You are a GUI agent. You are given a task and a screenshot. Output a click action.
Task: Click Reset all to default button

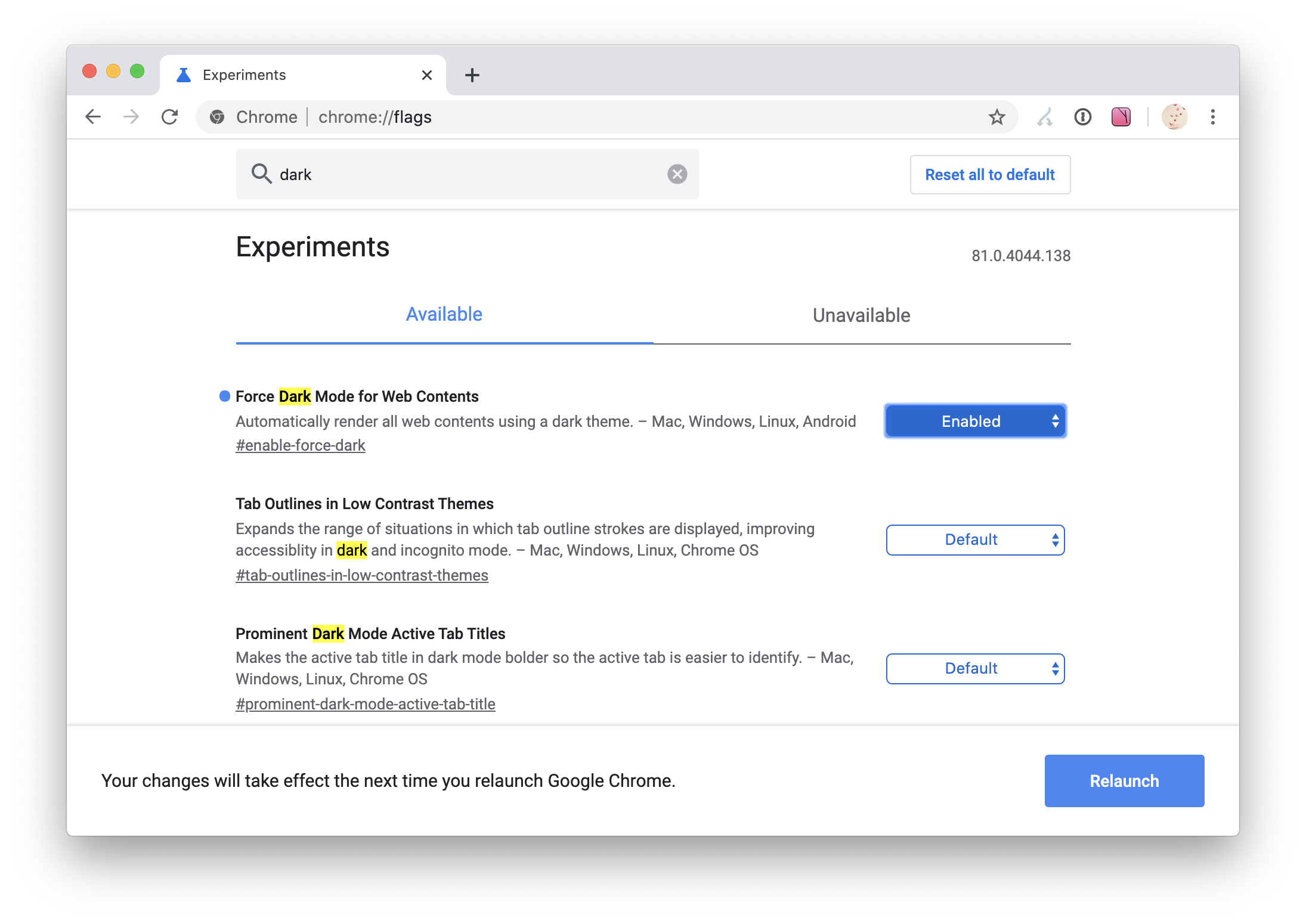coord(989,175)
